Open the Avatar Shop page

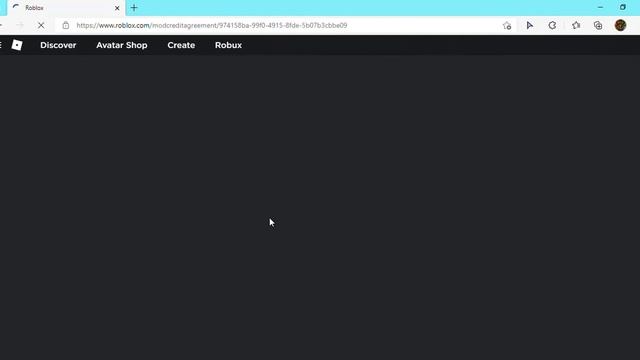(122, 45)
